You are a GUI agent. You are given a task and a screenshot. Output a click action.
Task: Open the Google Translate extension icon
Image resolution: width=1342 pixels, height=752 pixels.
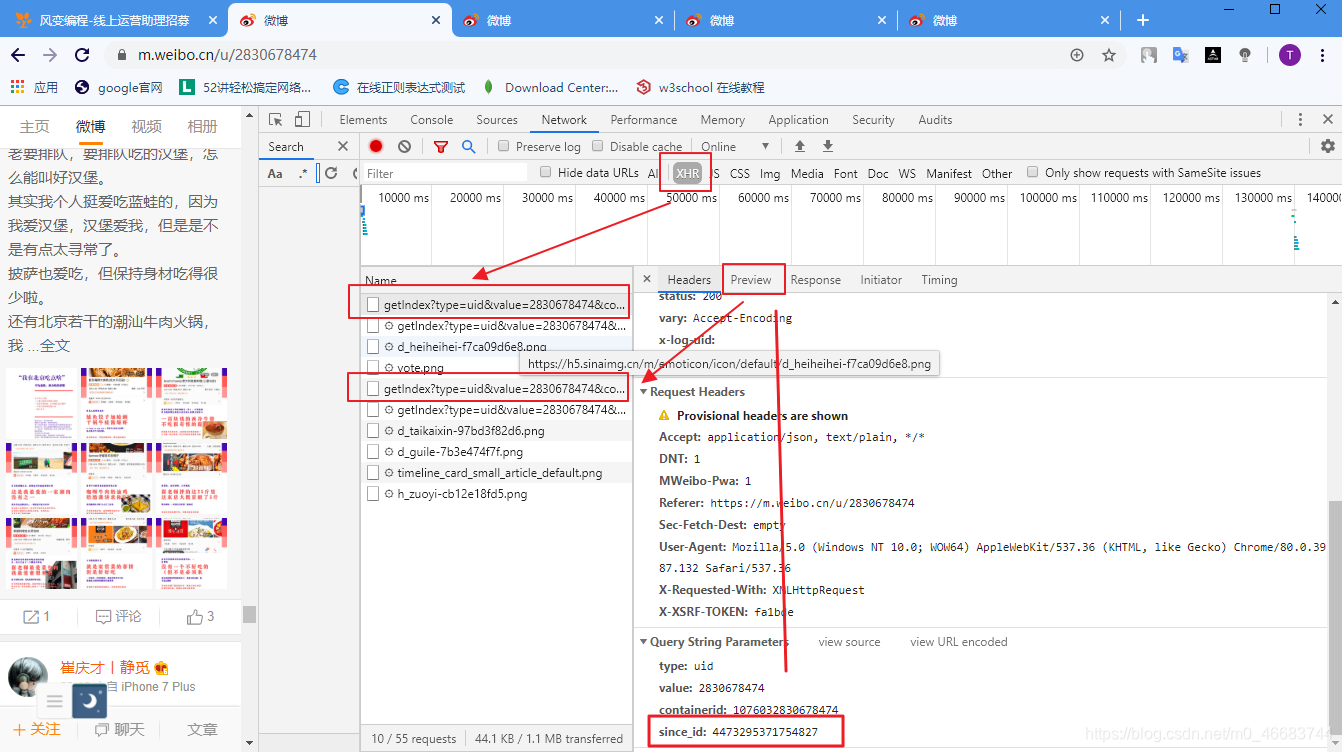pos(1181,55)
